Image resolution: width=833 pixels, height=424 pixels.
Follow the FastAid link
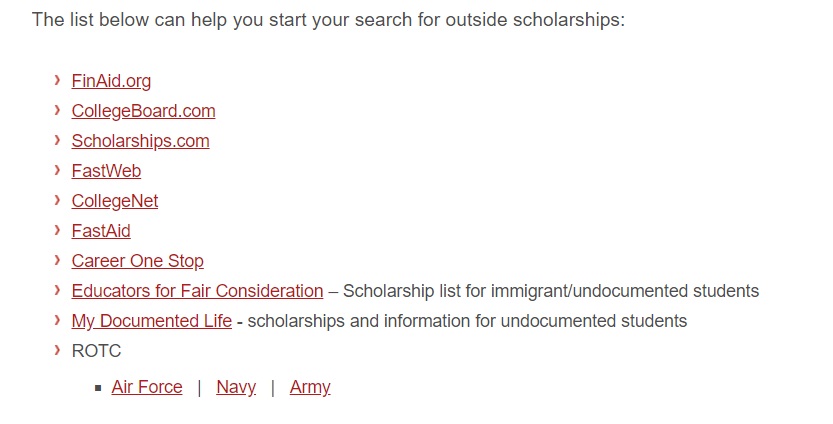[x=101, y=231]
